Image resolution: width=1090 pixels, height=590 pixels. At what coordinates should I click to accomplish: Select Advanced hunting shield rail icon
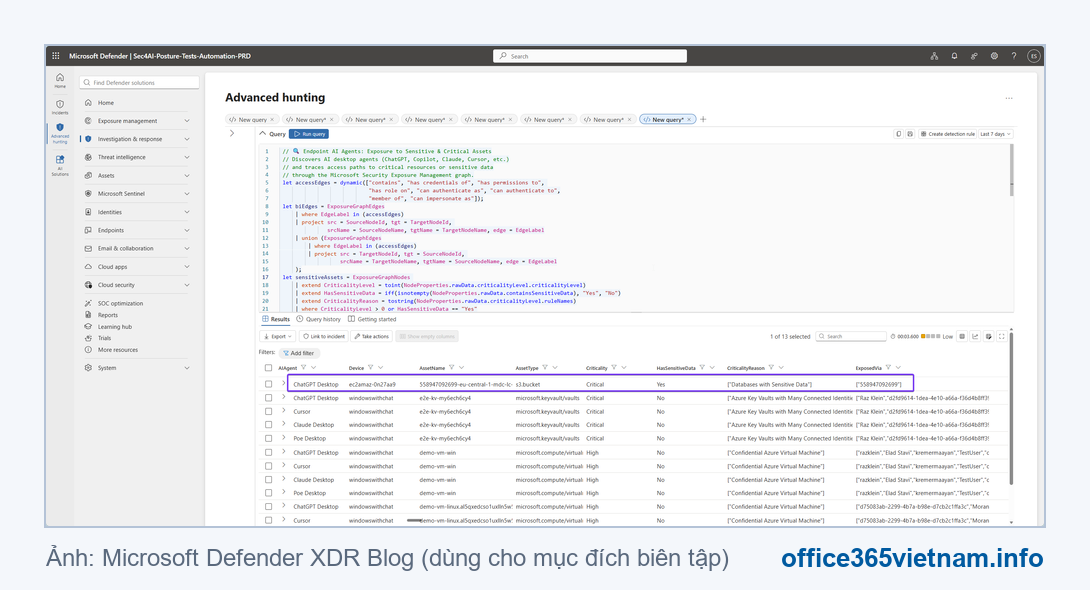[60, 132]
